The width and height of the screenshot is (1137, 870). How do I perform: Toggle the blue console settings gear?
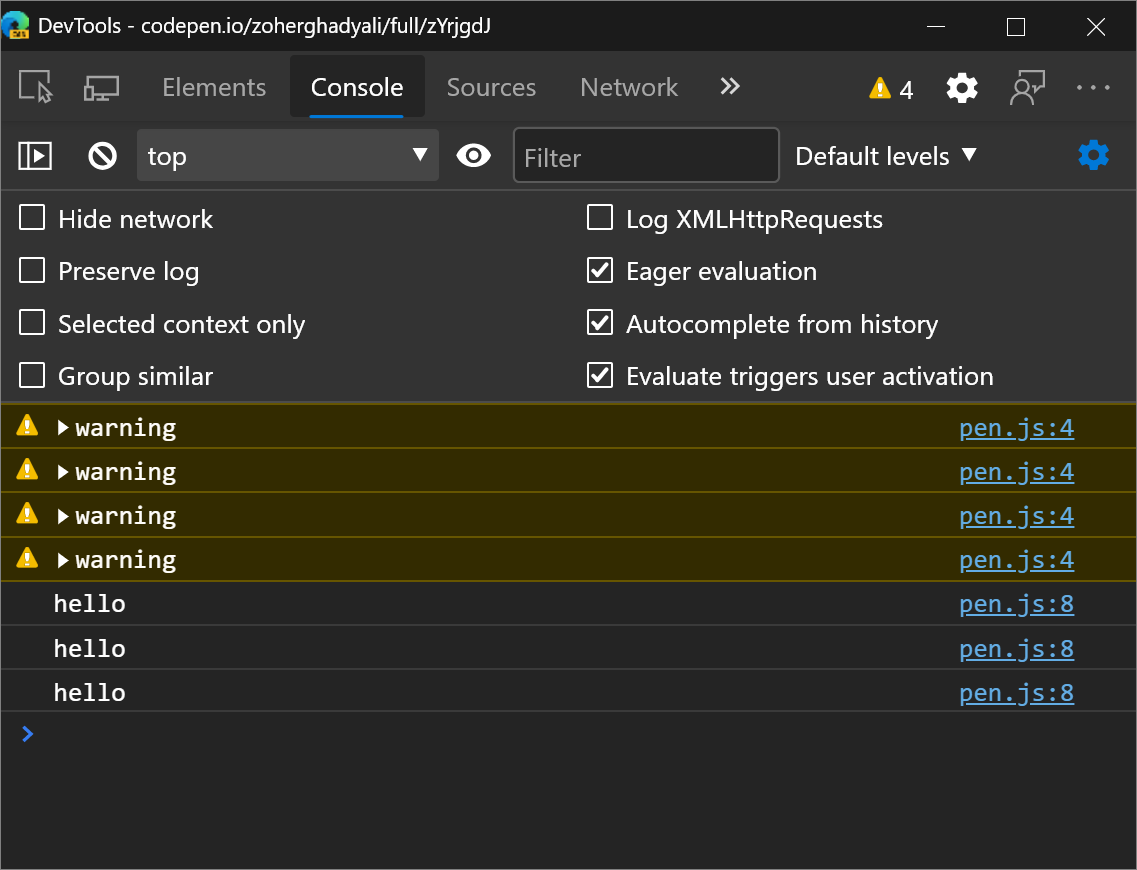pos(1093,155)
